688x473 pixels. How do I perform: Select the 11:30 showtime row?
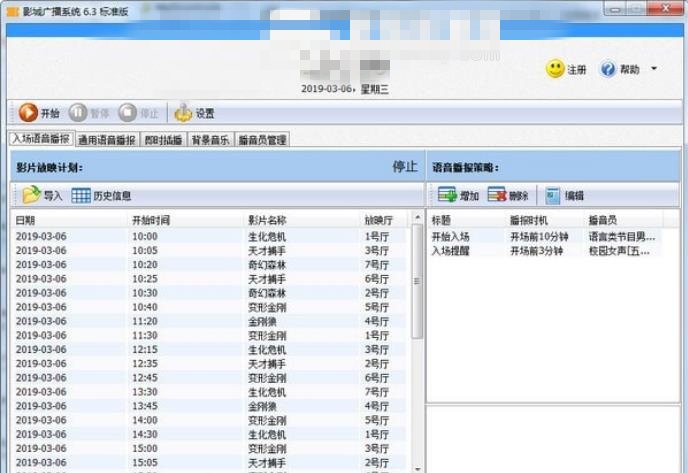point(210,335)
